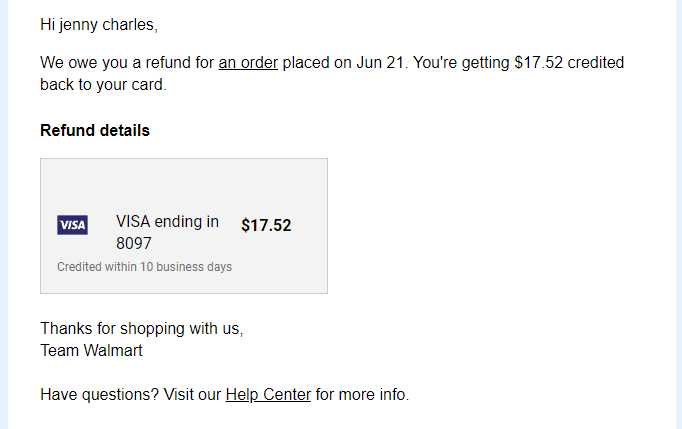Click the "Jun 21" order date
This screenshot has width=682, height=429.
tap(380, 63)
